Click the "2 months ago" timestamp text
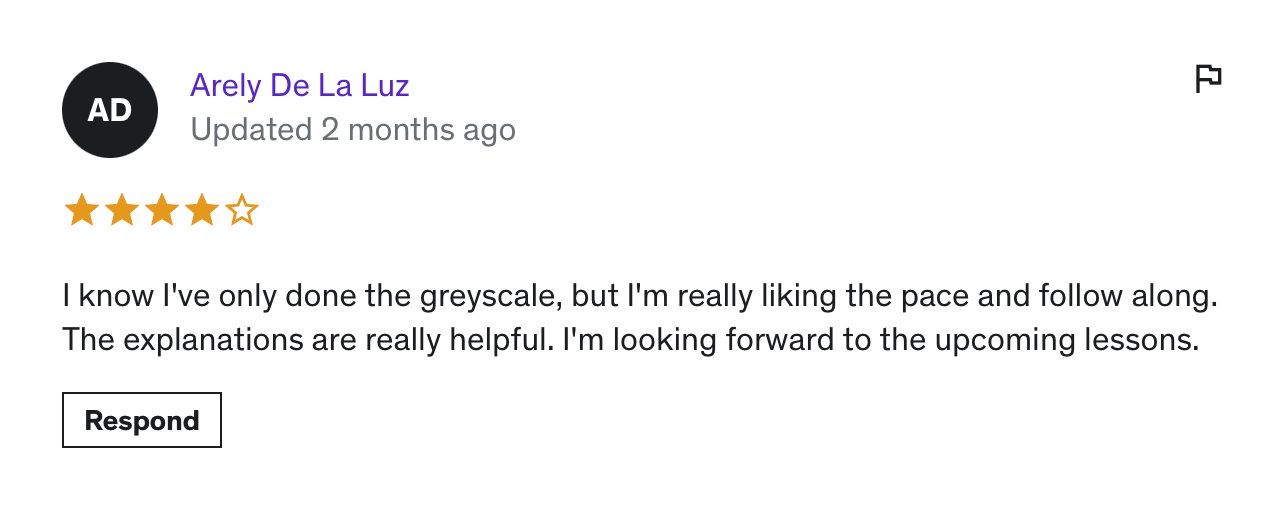Viewport: 1284px width, 512px height. [418, 130]
